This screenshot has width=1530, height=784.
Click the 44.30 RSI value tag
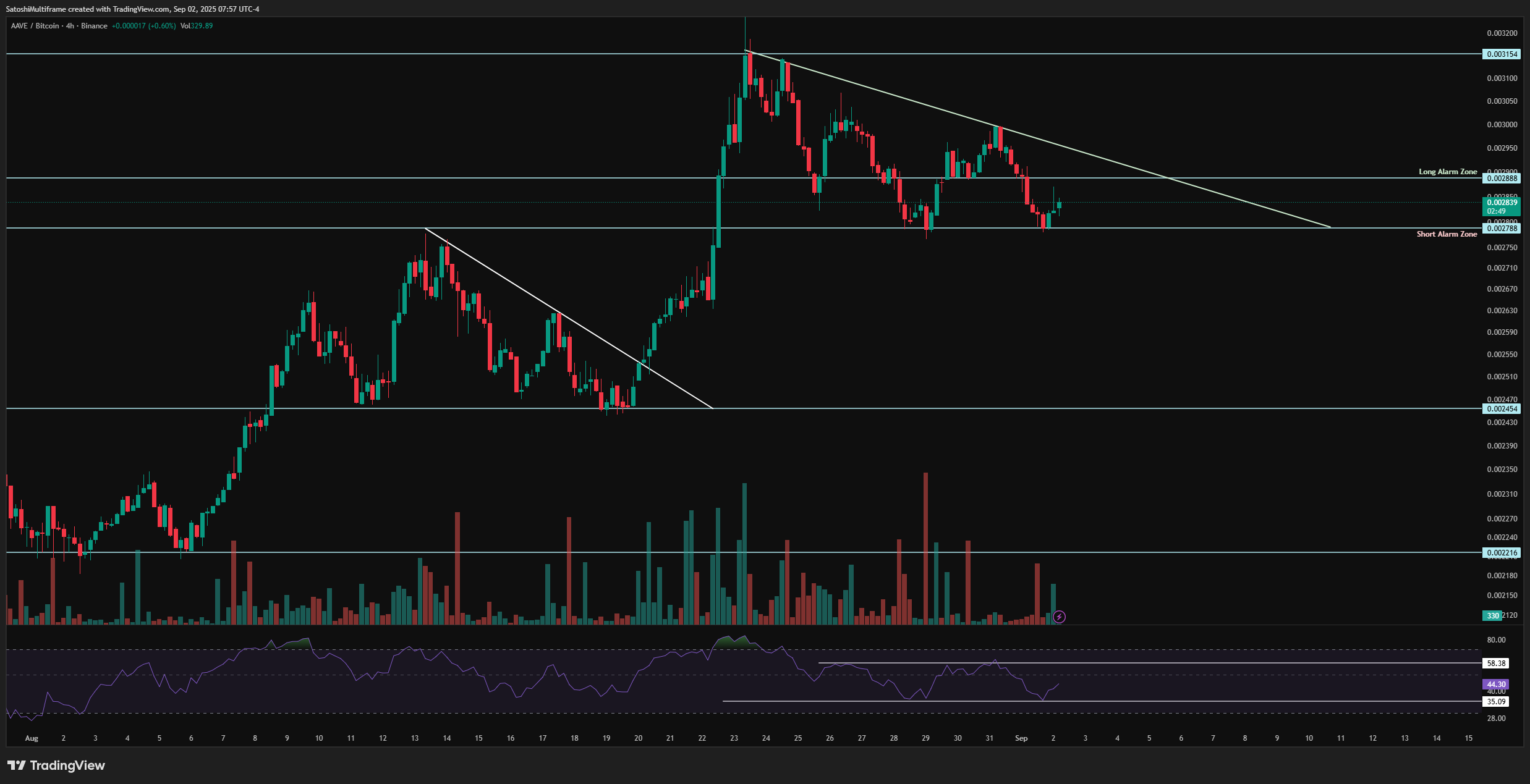1497,685
